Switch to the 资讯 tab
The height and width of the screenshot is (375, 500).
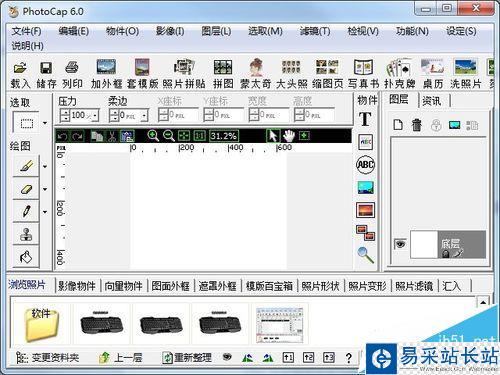pyautogui.click(x=431, y=101)
